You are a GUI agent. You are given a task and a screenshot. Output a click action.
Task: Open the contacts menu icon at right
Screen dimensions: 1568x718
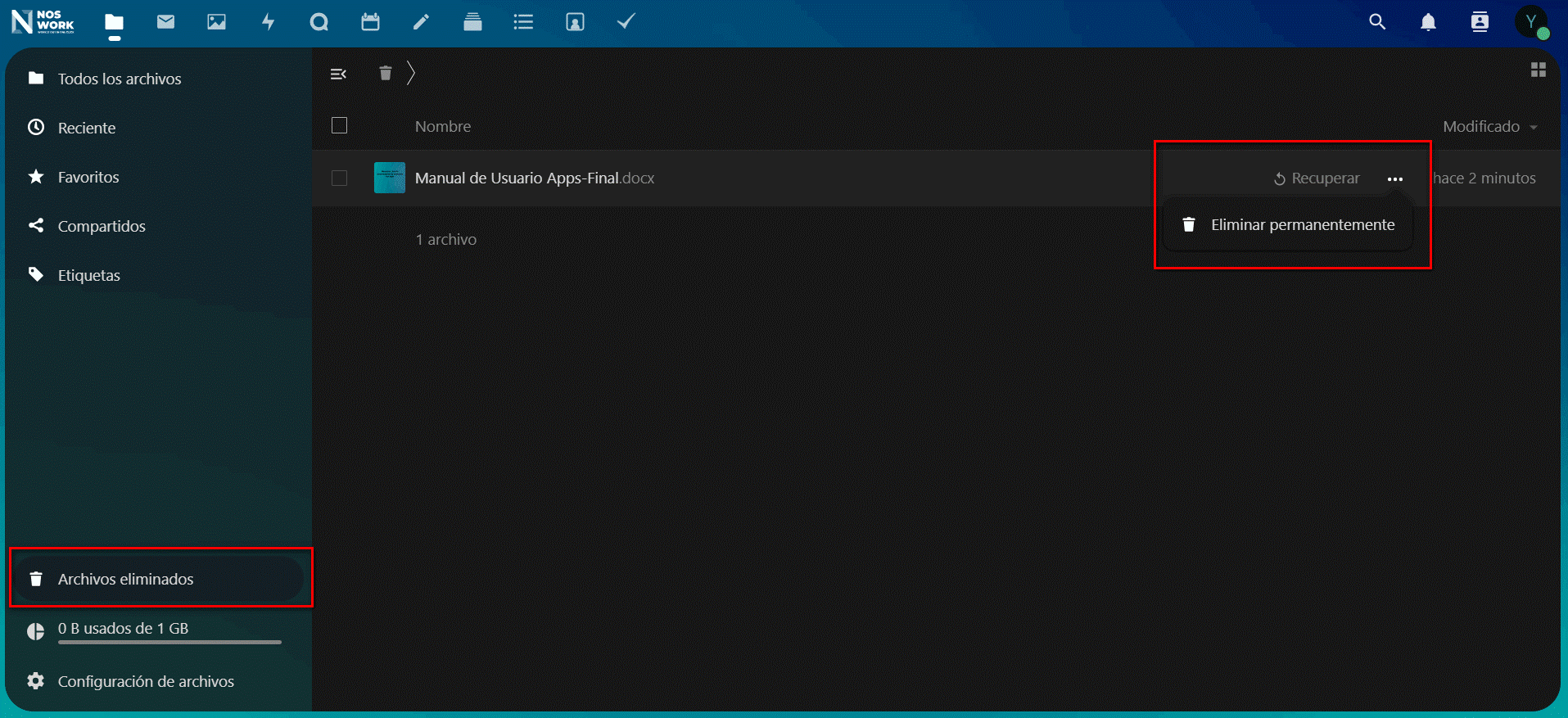click(1480, 22)
